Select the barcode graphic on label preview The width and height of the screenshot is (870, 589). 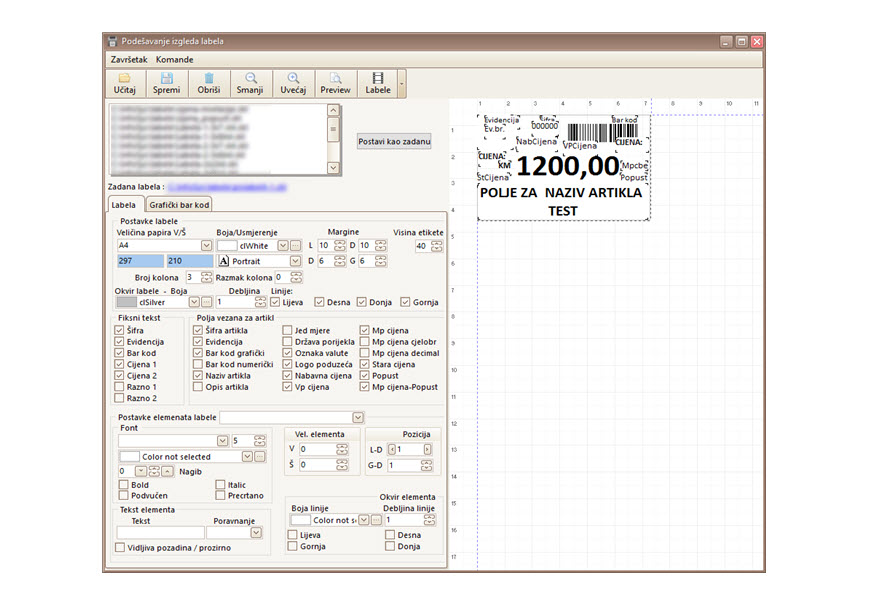pos(601,133)
